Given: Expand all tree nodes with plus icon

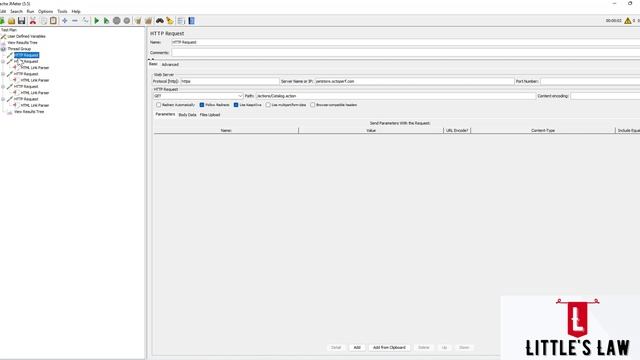Looking at the screenshot, I should coord(64,21).
